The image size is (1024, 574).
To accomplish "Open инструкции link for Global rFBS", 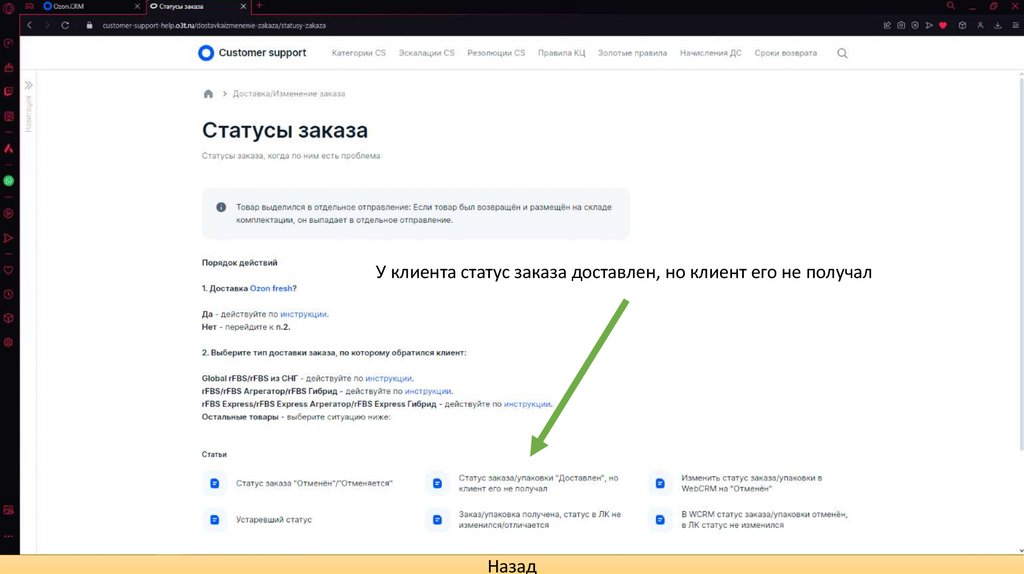I will coord(389,378).
